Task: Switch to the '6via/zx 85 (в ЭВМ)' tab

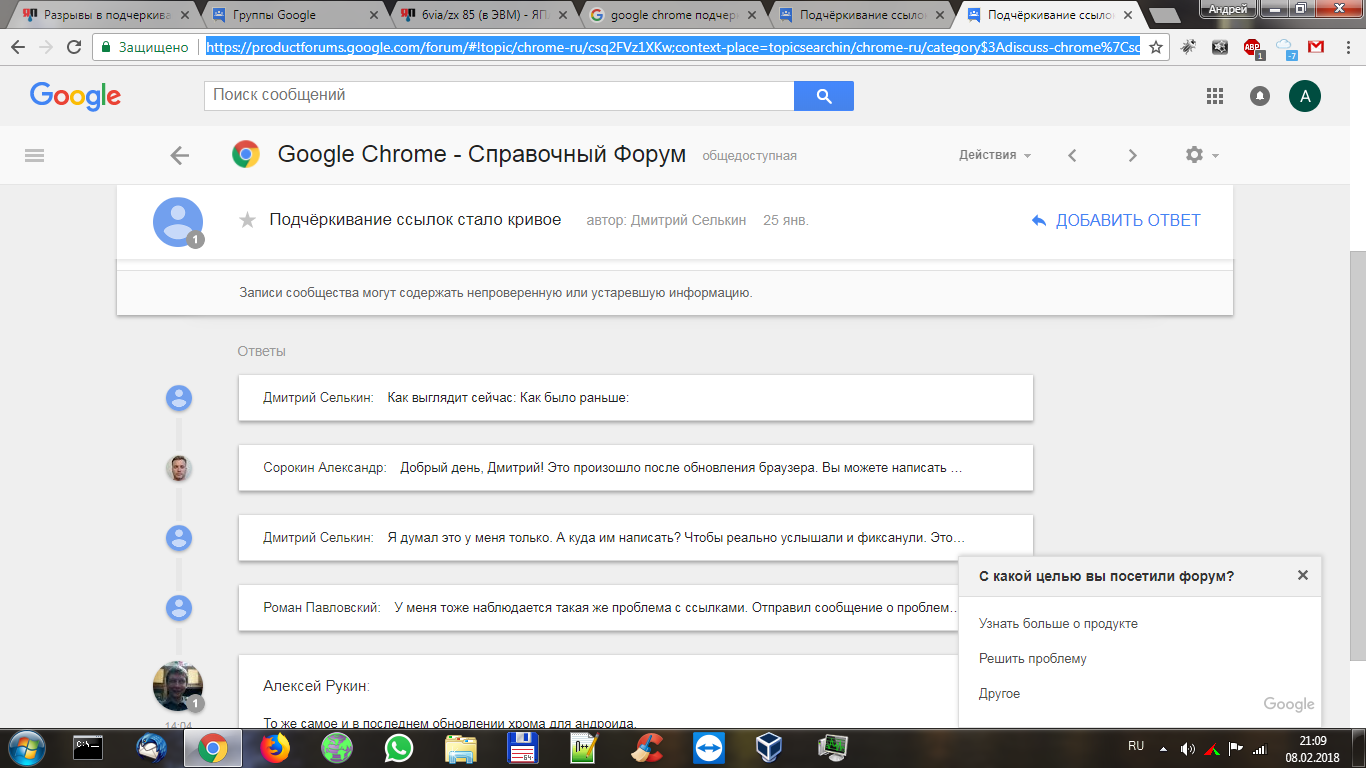Action: [486, 15]
